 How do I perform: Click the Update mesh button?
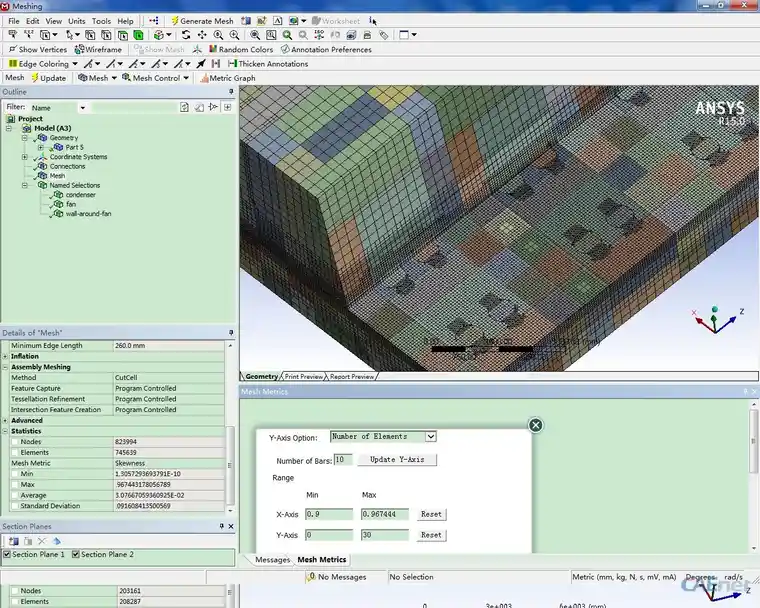pos(49,78)
